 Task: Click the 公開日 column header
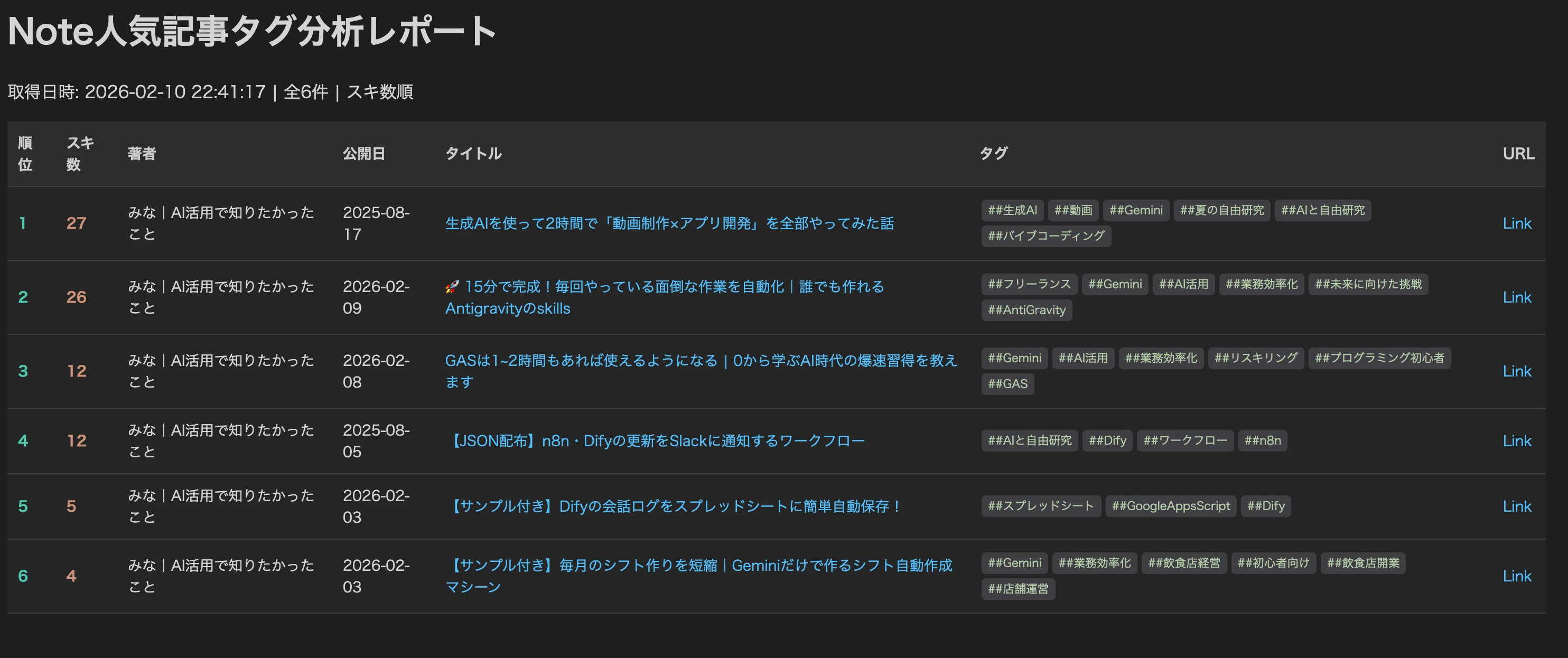pos(363,153)
